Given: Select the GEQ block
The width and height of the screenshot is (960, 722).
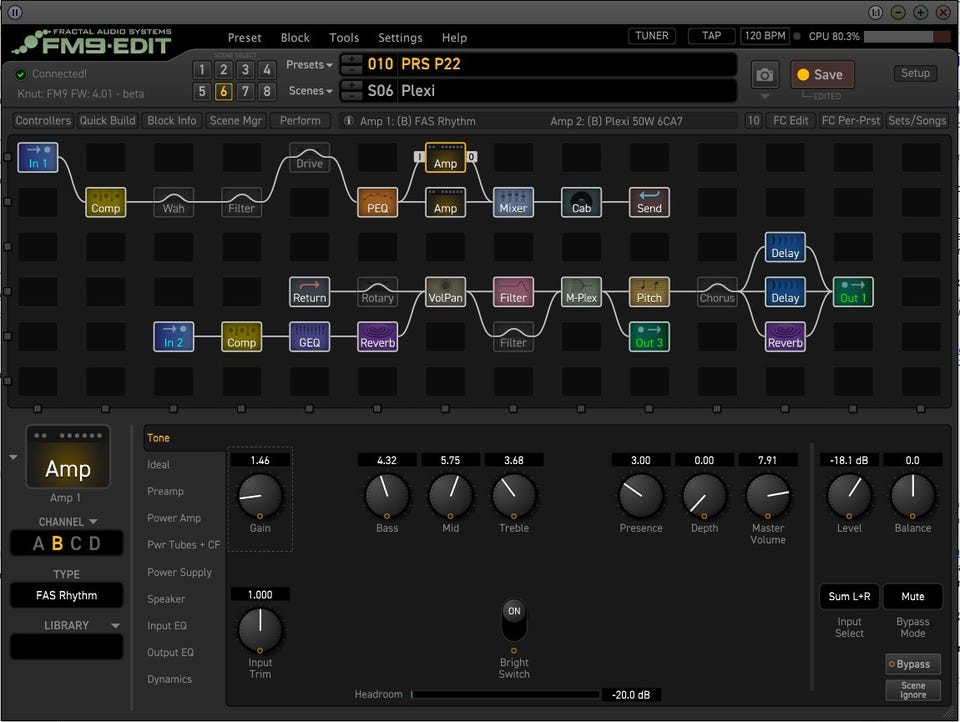Looking at the screenshot, I should pos(309,337).
